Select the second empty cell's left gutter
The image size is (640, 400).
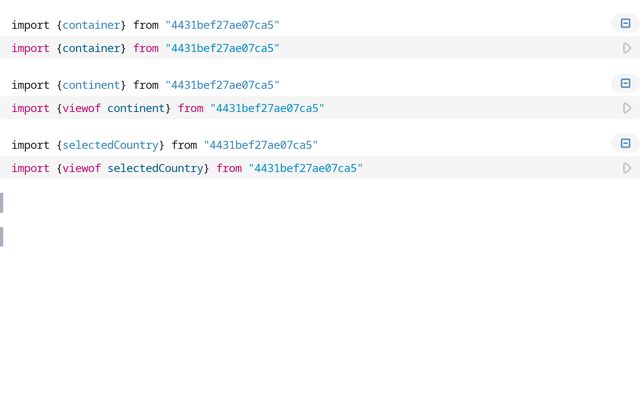tap(2, 237)
